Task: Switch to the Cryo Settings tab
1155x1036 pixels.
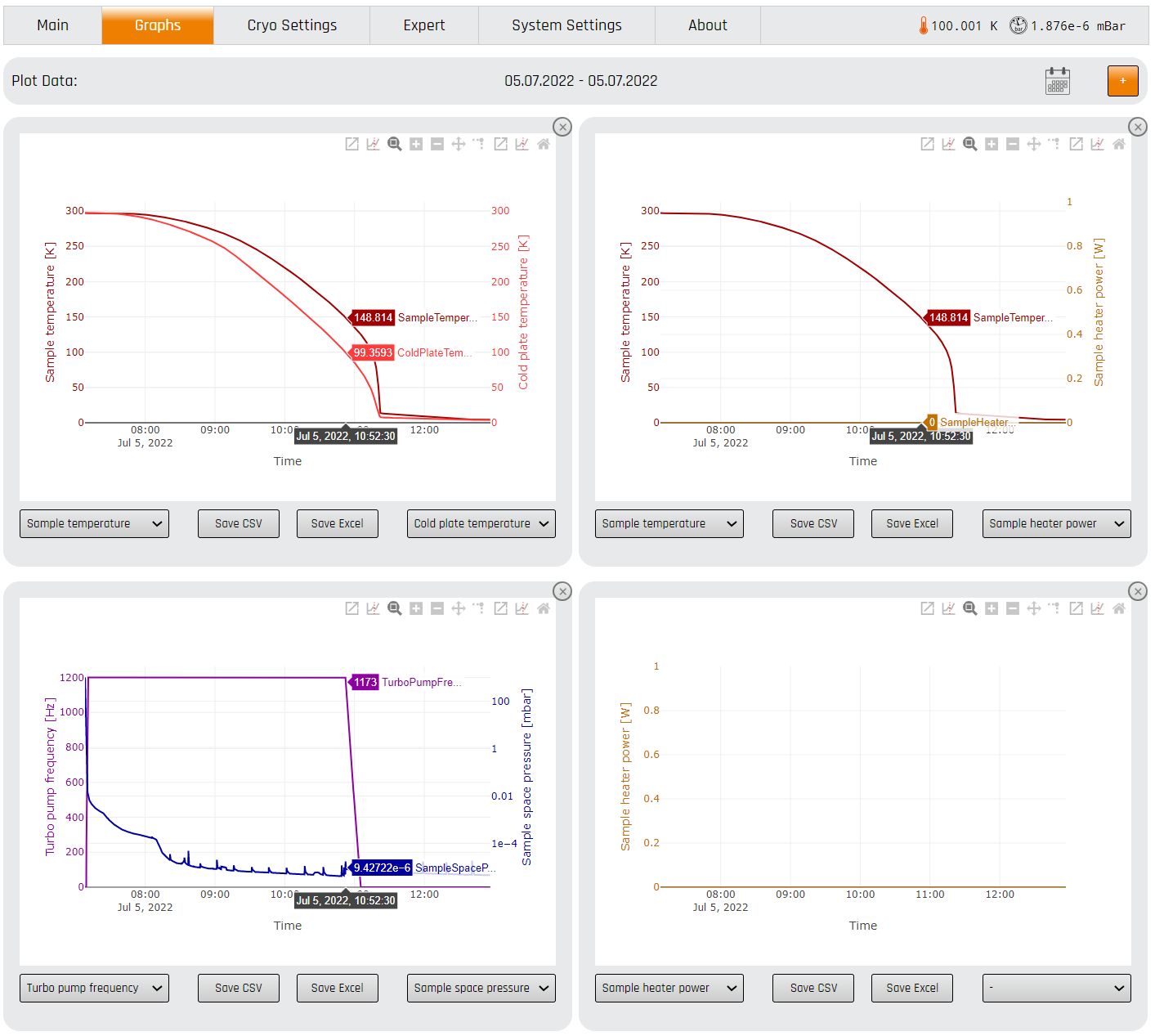Action: pyautogui.click(x=292, y=25)
